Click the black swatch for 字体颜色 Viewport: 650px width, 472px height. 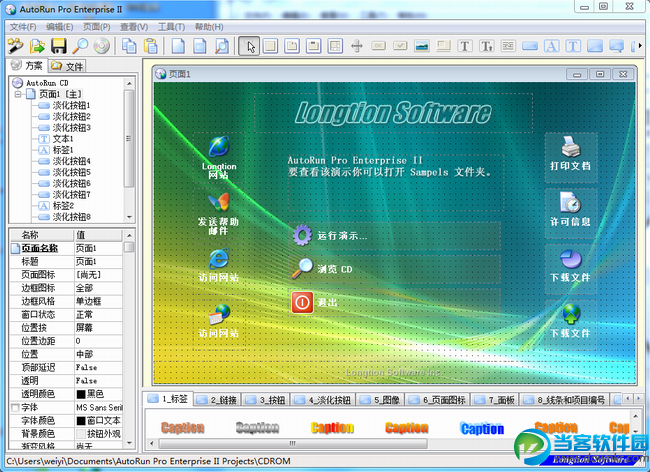pos(81,421)
